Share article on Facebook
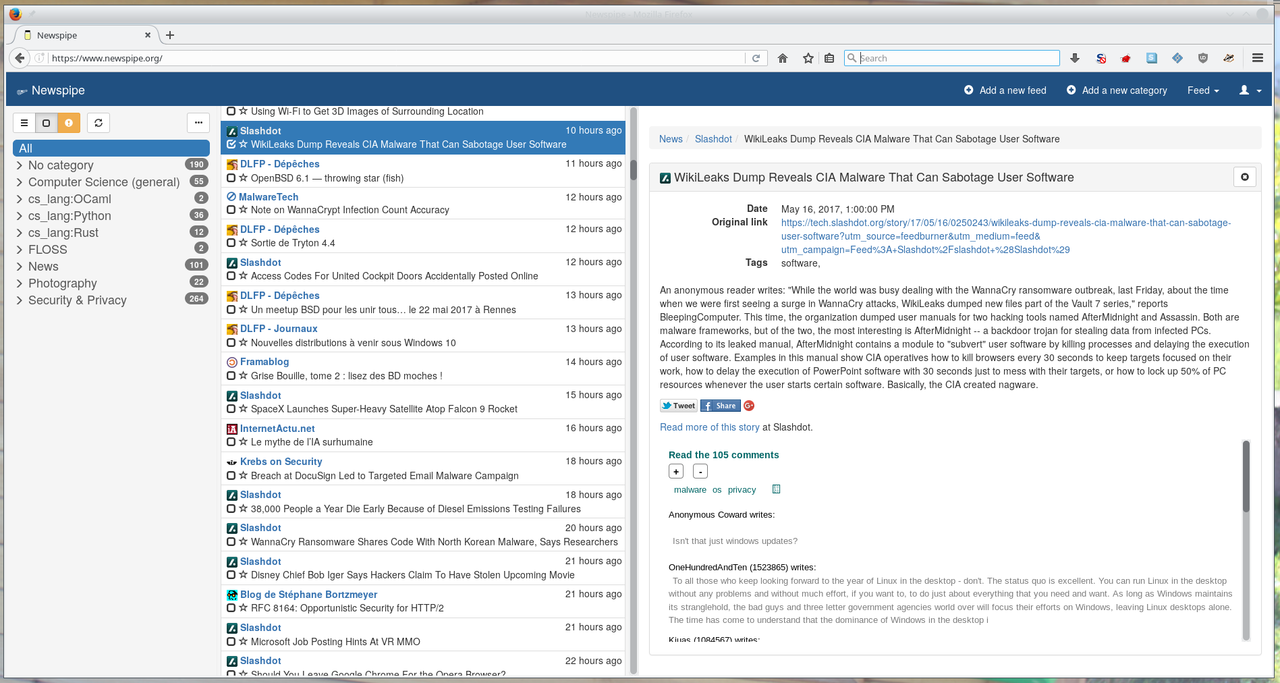1280x683 pixels. coord(720,406)
